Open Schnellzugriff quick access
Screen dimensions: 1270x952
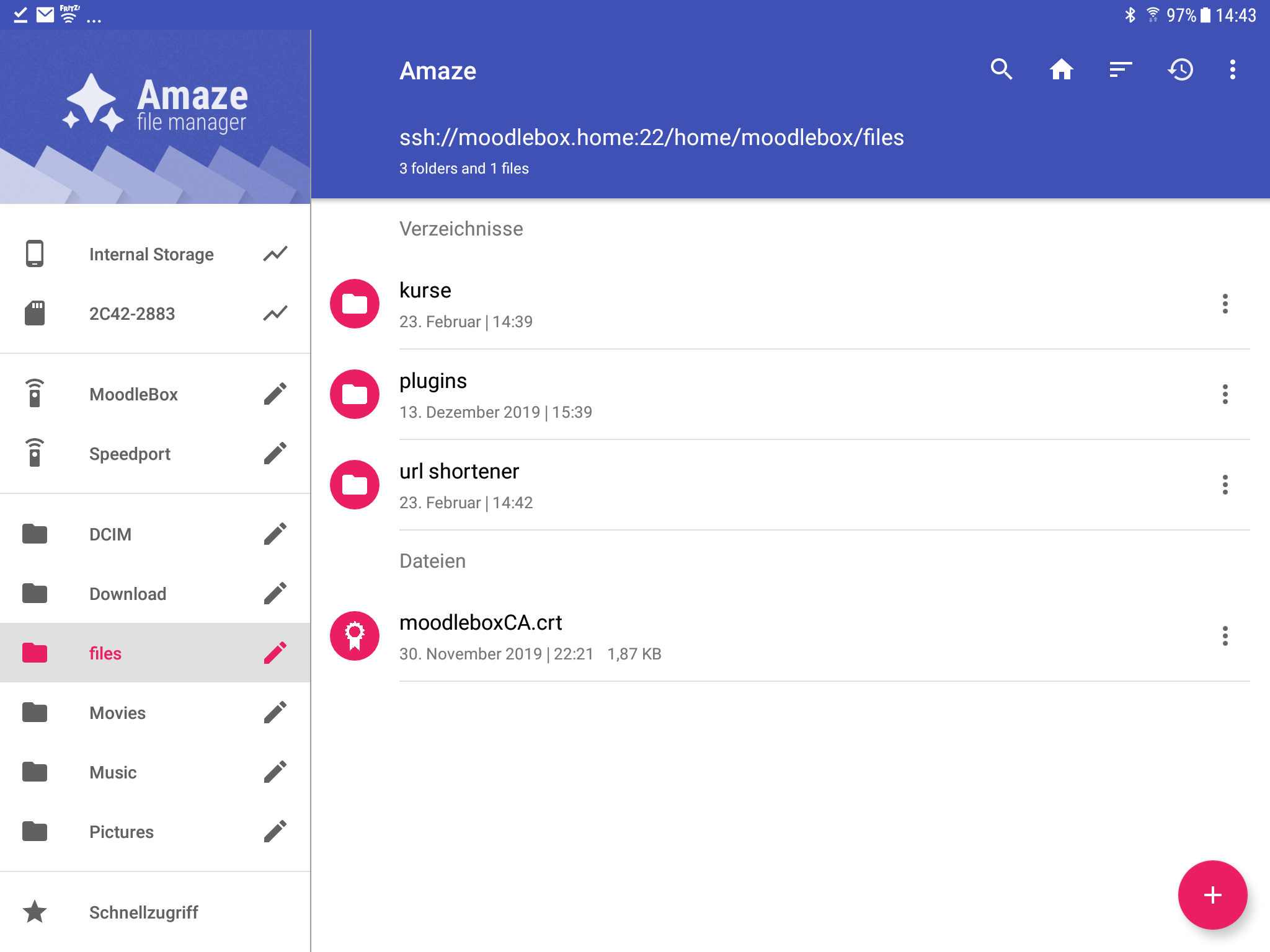pyautogui.click(x=155, y=912)
